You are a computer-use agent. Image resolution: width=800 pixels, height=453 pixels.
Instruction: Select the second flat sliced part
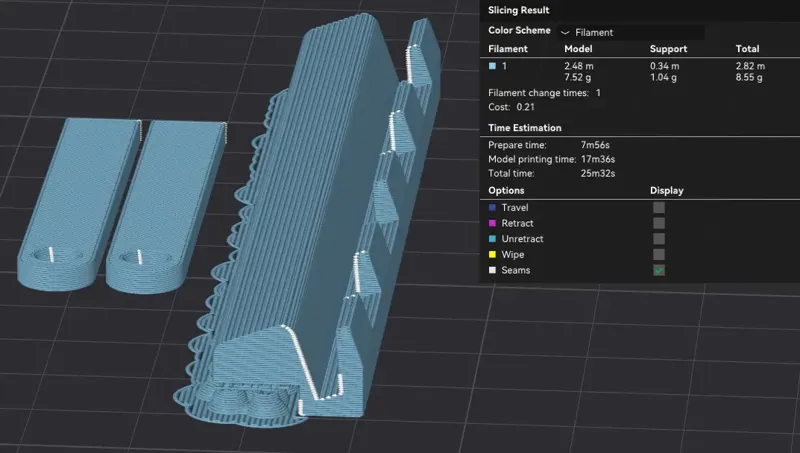coord(167,207)
